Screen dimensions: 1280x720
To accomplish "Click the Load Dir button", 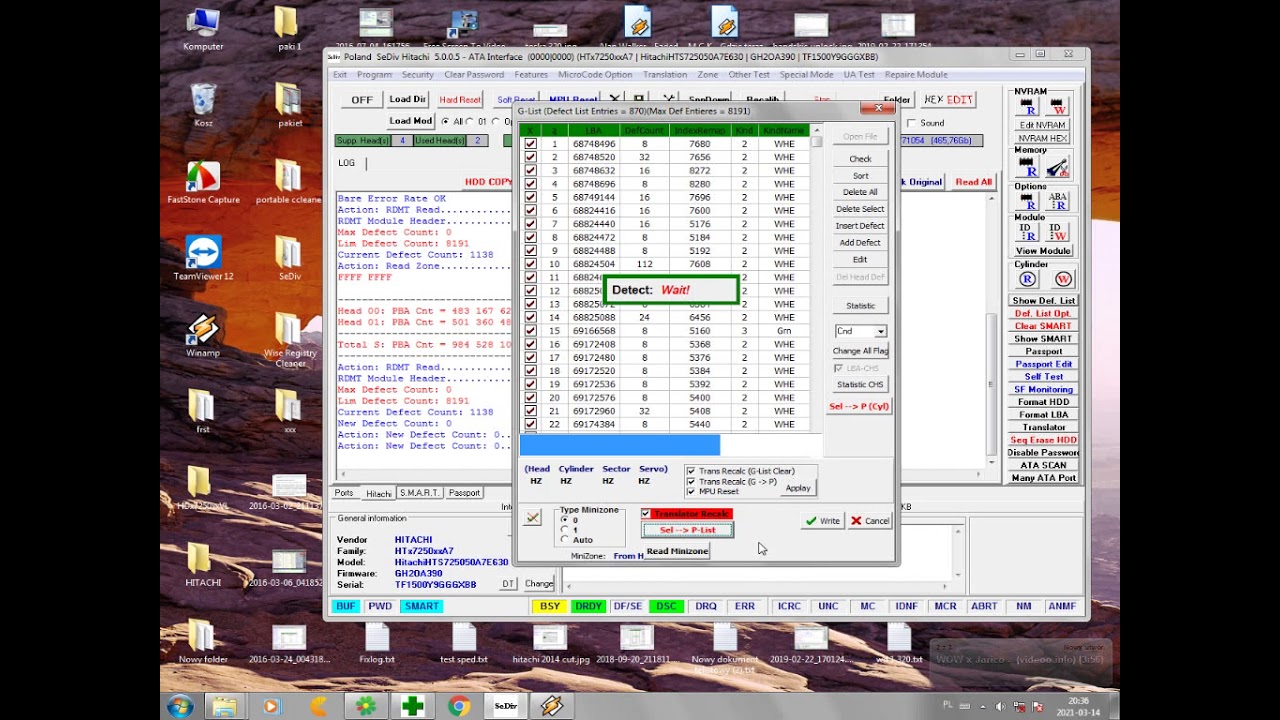I will coord(407,100).
